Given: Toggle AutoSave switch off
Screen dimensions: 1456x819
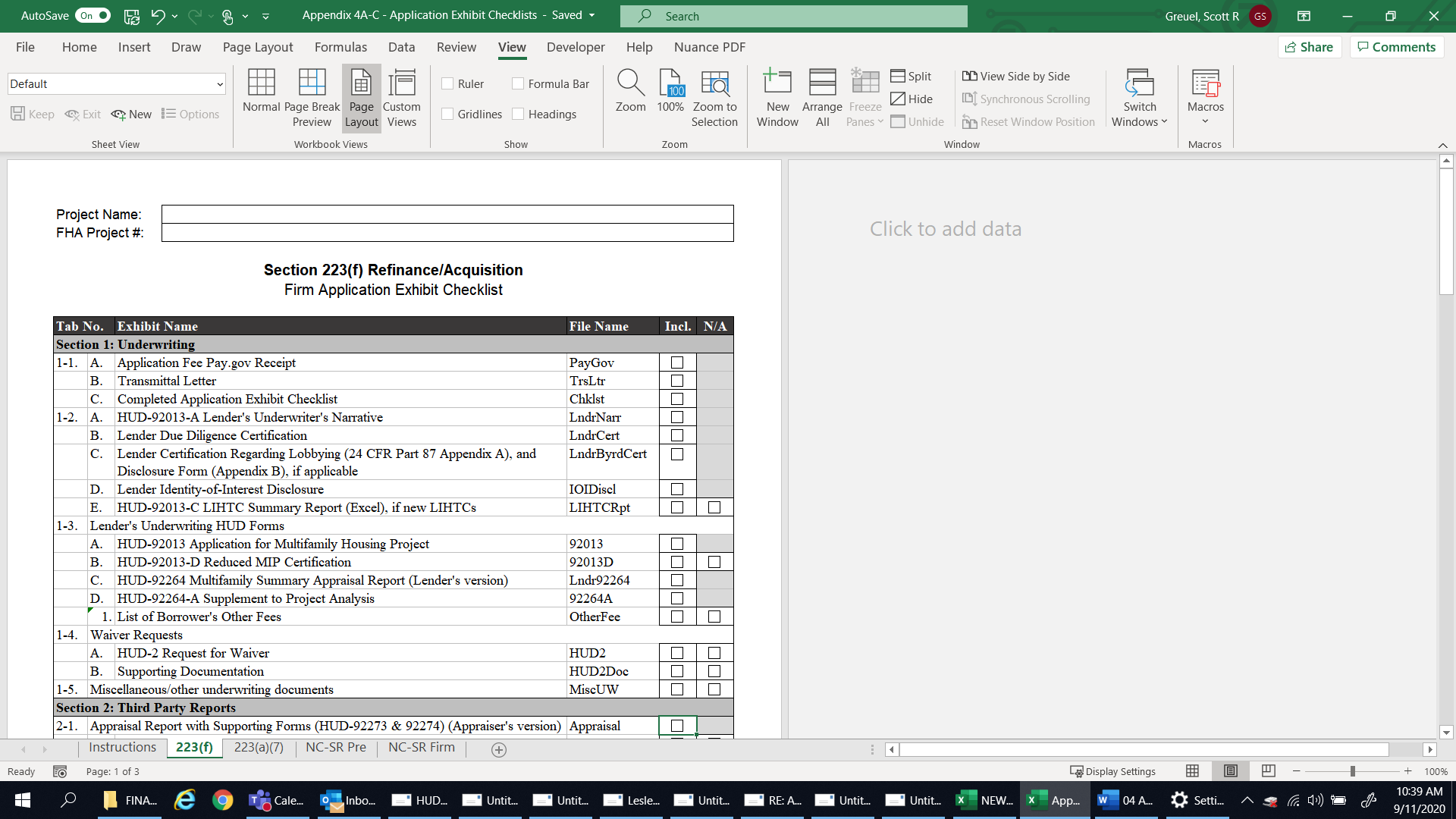Looking at the screenshot, I should click(94, 16).
